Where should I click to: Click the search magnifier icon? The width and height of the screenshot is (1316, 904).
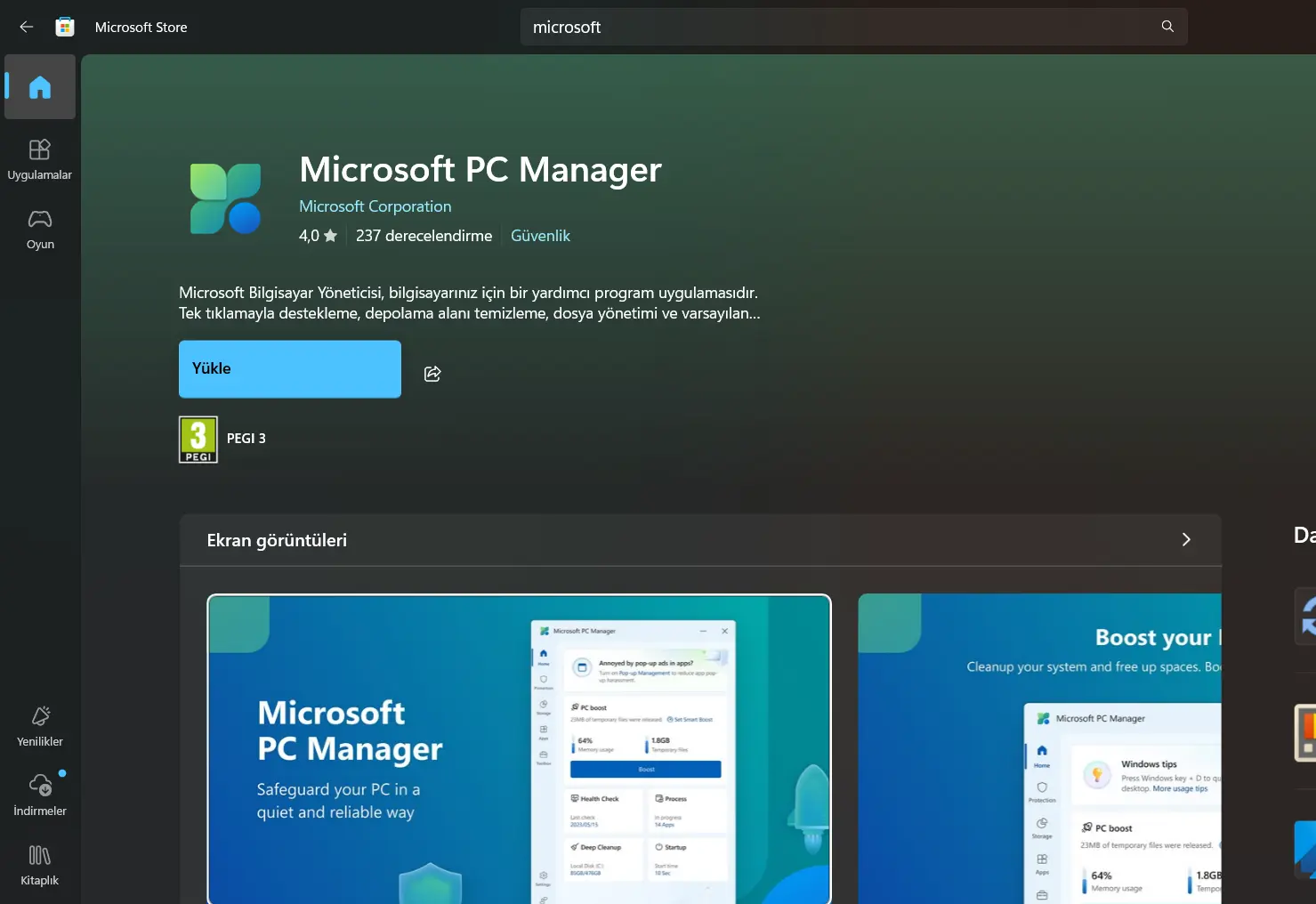(x=1167, y=27)
